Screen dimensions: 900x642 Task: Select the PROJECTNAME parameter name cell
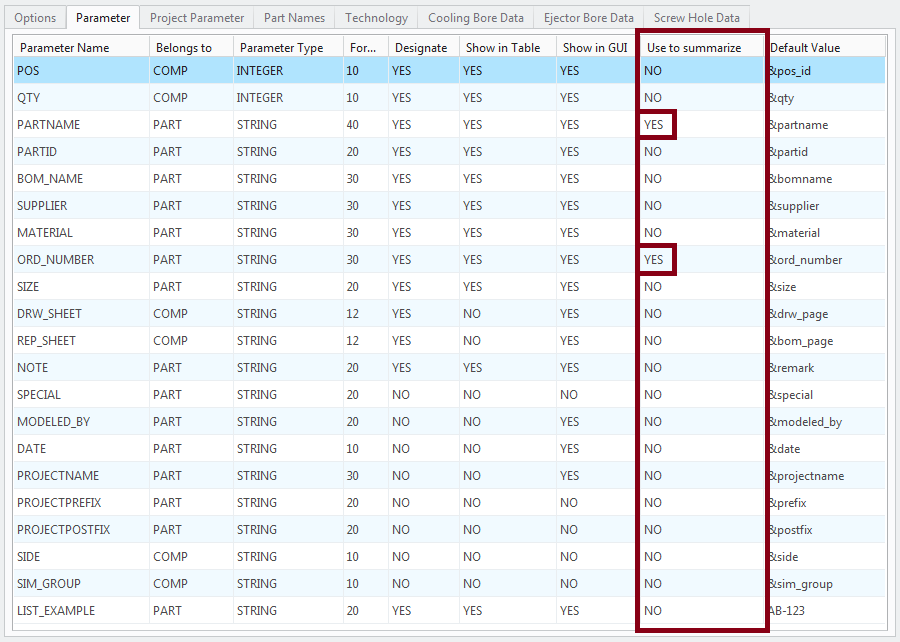(58, 476)
